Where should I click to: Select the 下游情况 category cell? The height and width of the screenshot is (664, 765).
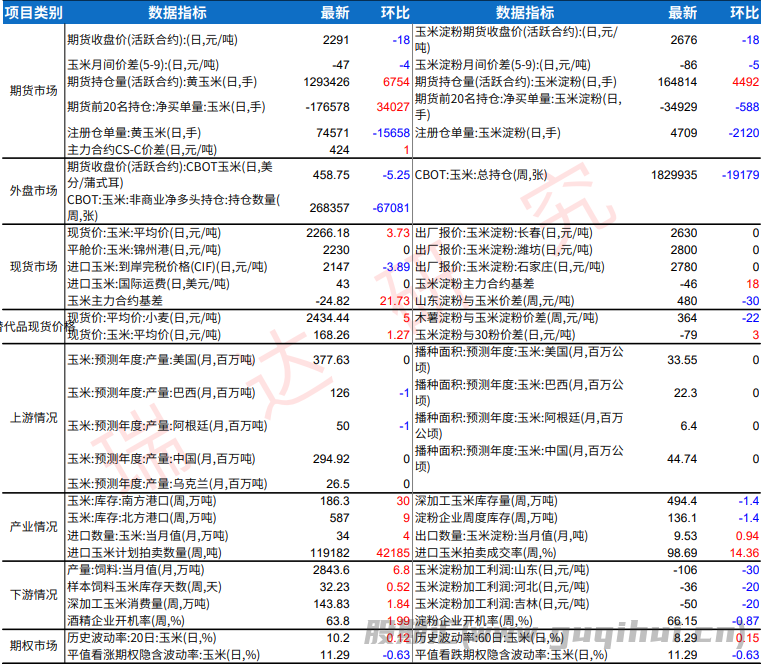tap(33, 594)
